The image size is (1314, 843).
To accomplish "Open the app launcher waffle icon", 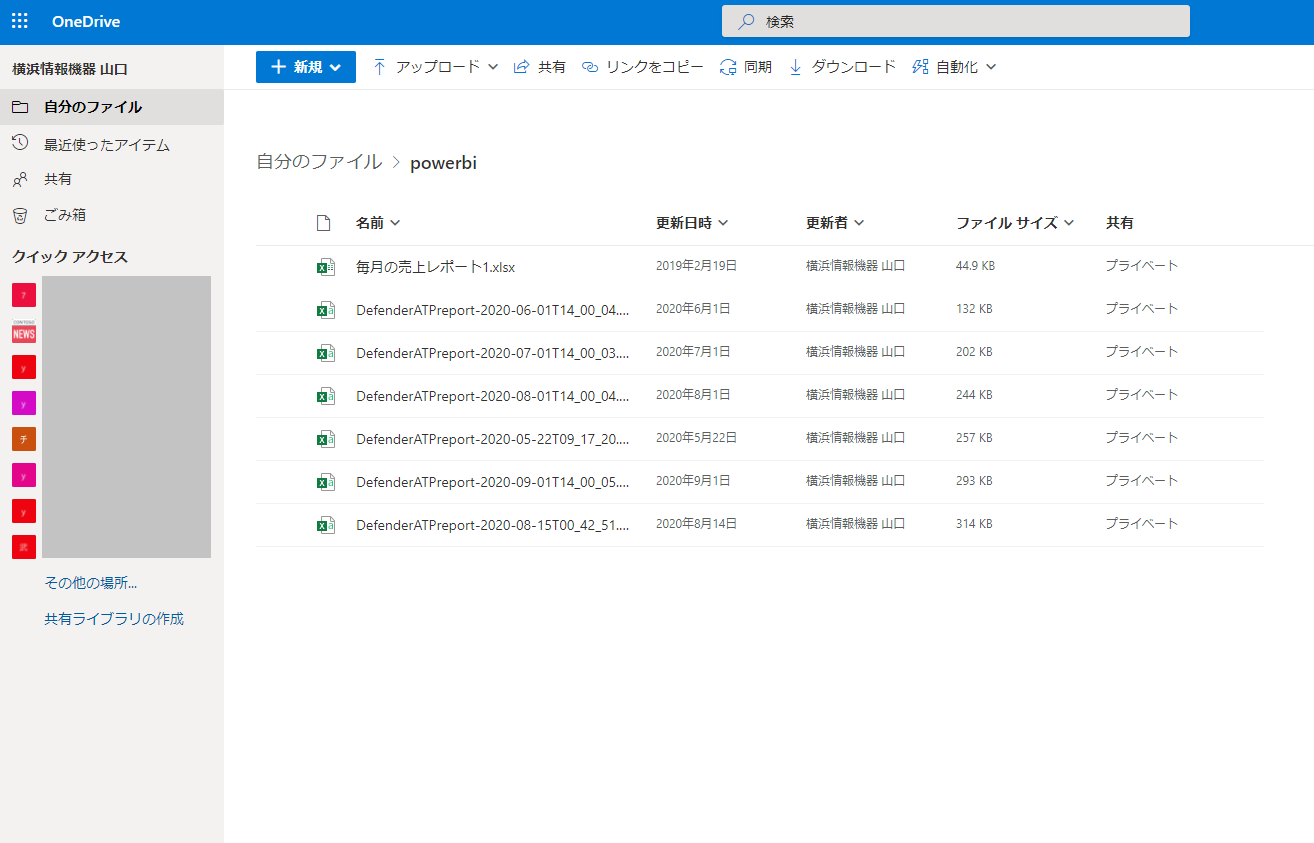I will click(x=20, y=21).
